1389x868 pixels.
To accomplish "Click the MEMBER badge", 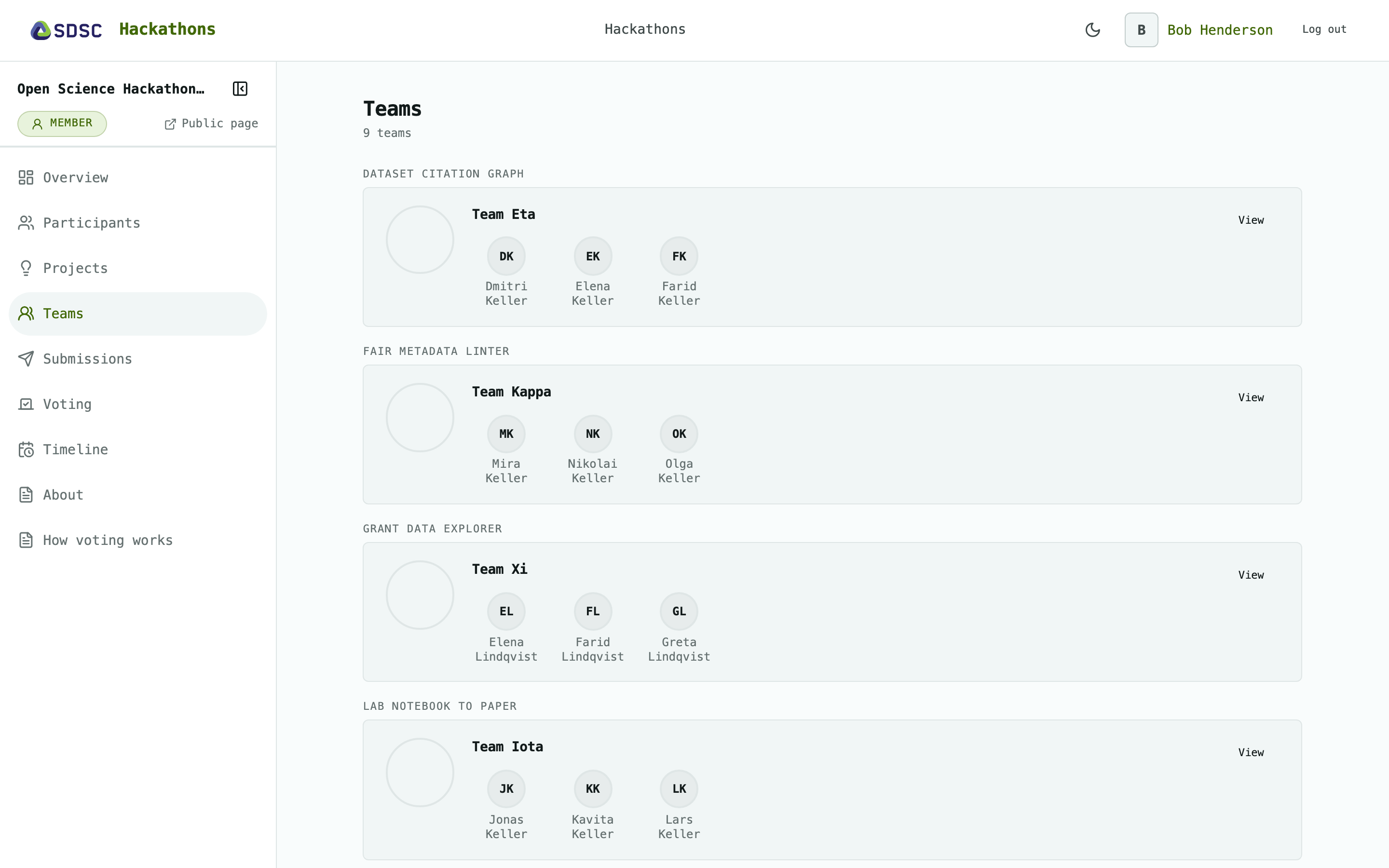I will tap(62, 123).
